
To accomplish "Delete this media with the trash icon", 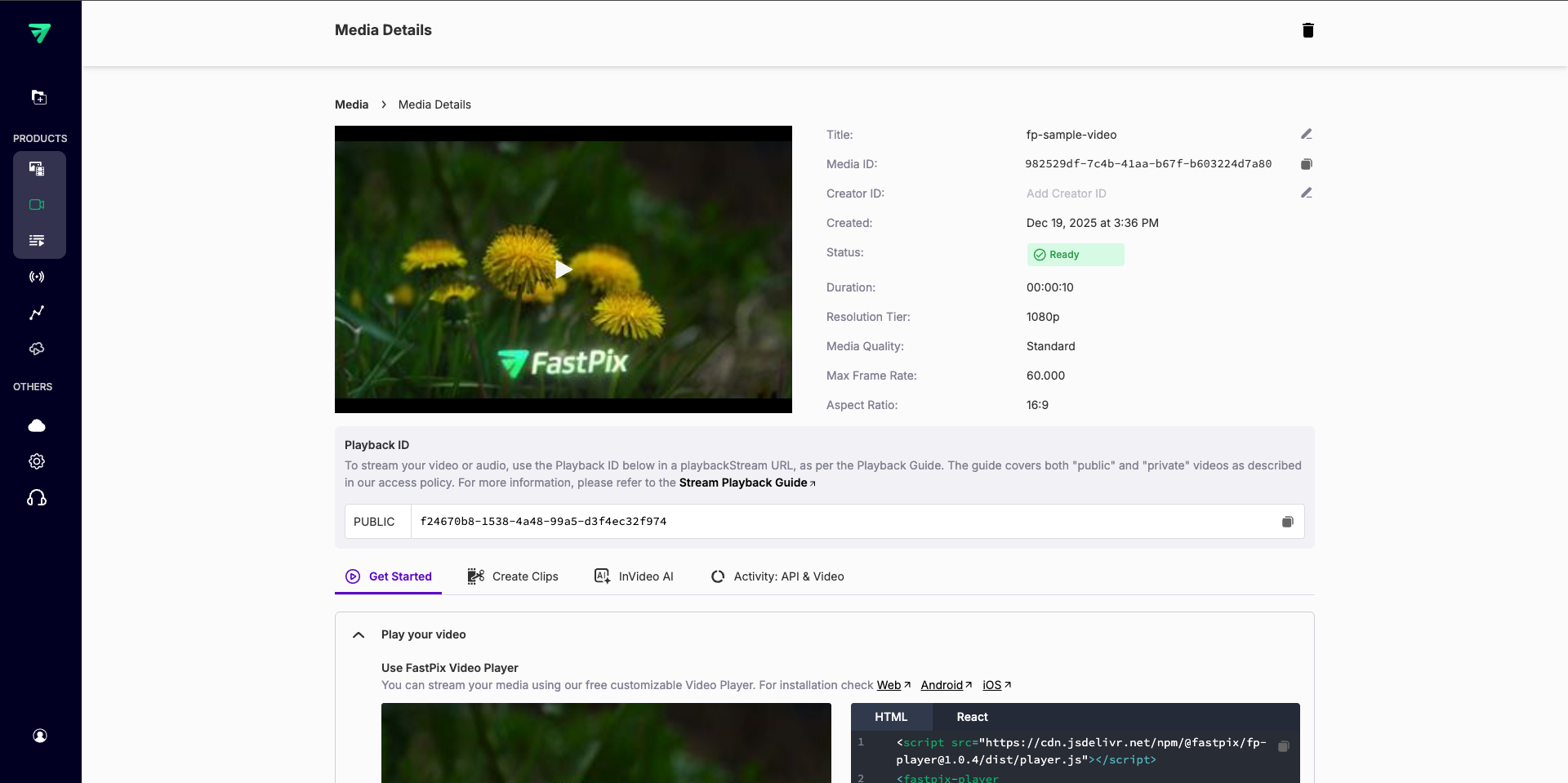I will [x=1307, y=30].
